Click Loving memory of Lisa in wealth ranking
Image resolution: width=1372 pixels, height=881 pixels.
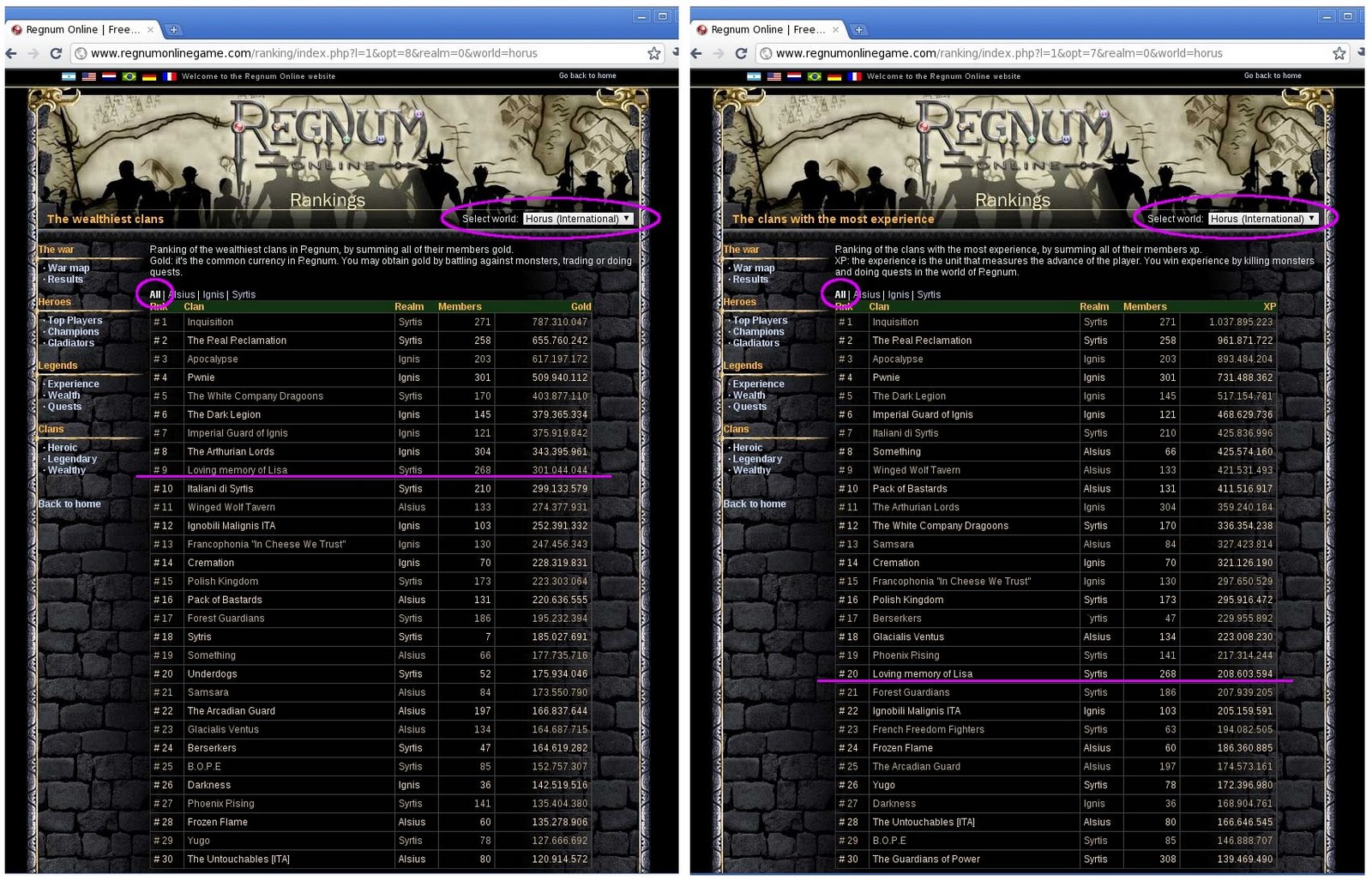pyautogui.click(x=238, y=470)
